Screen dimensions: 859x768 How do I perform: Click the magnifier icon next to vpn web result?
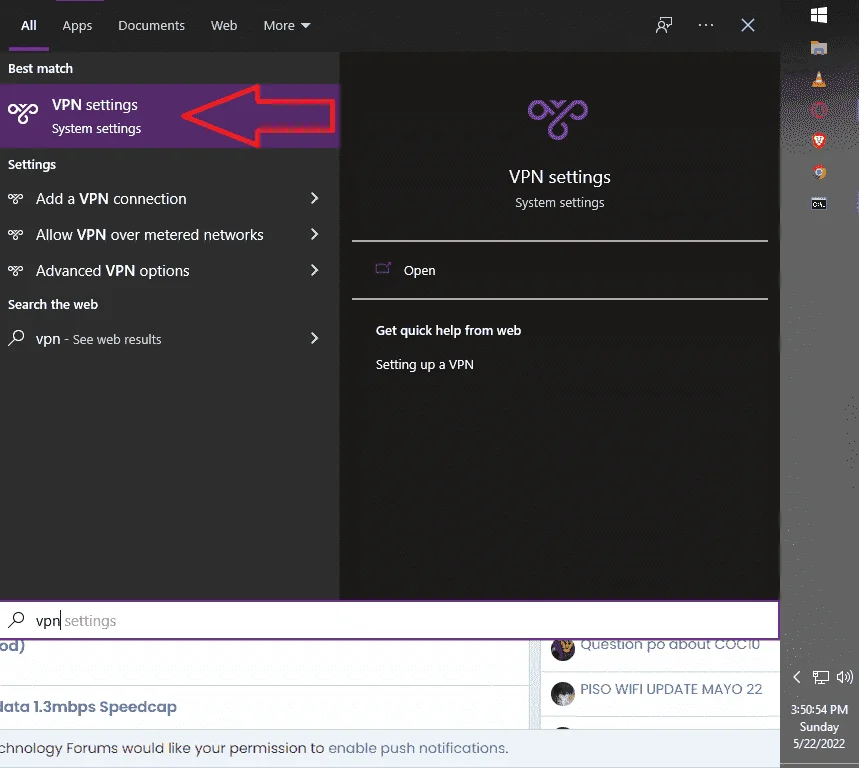pyautogui.click(x=16, y=338)
